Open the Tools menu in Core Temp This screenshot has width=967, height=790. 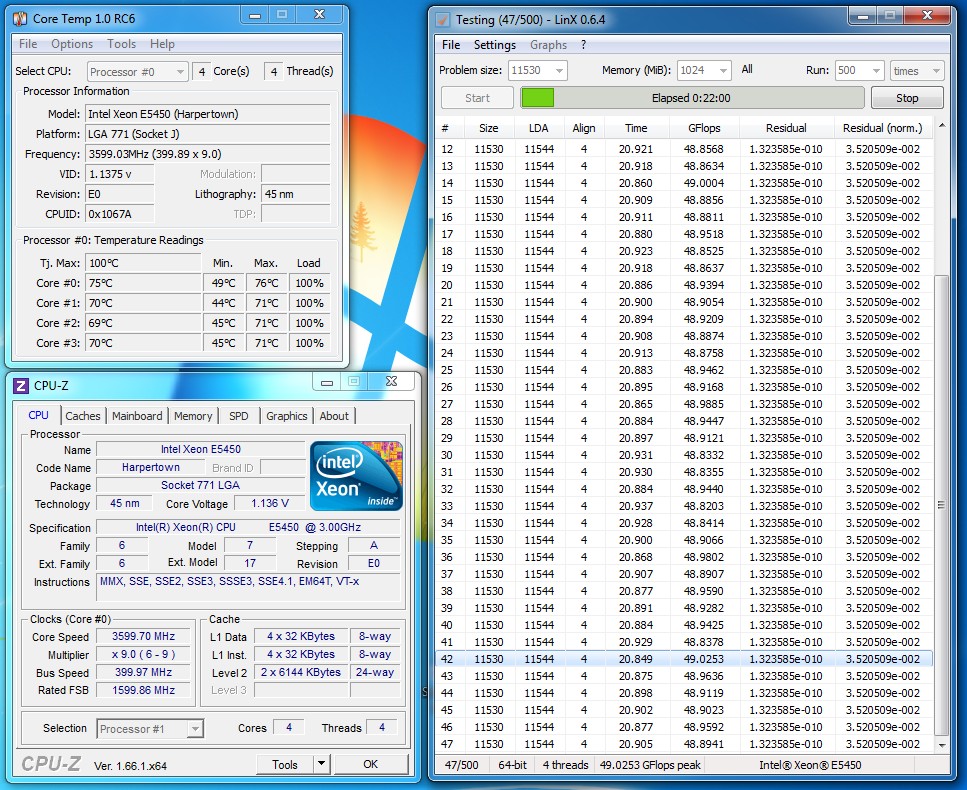(121, 44)
